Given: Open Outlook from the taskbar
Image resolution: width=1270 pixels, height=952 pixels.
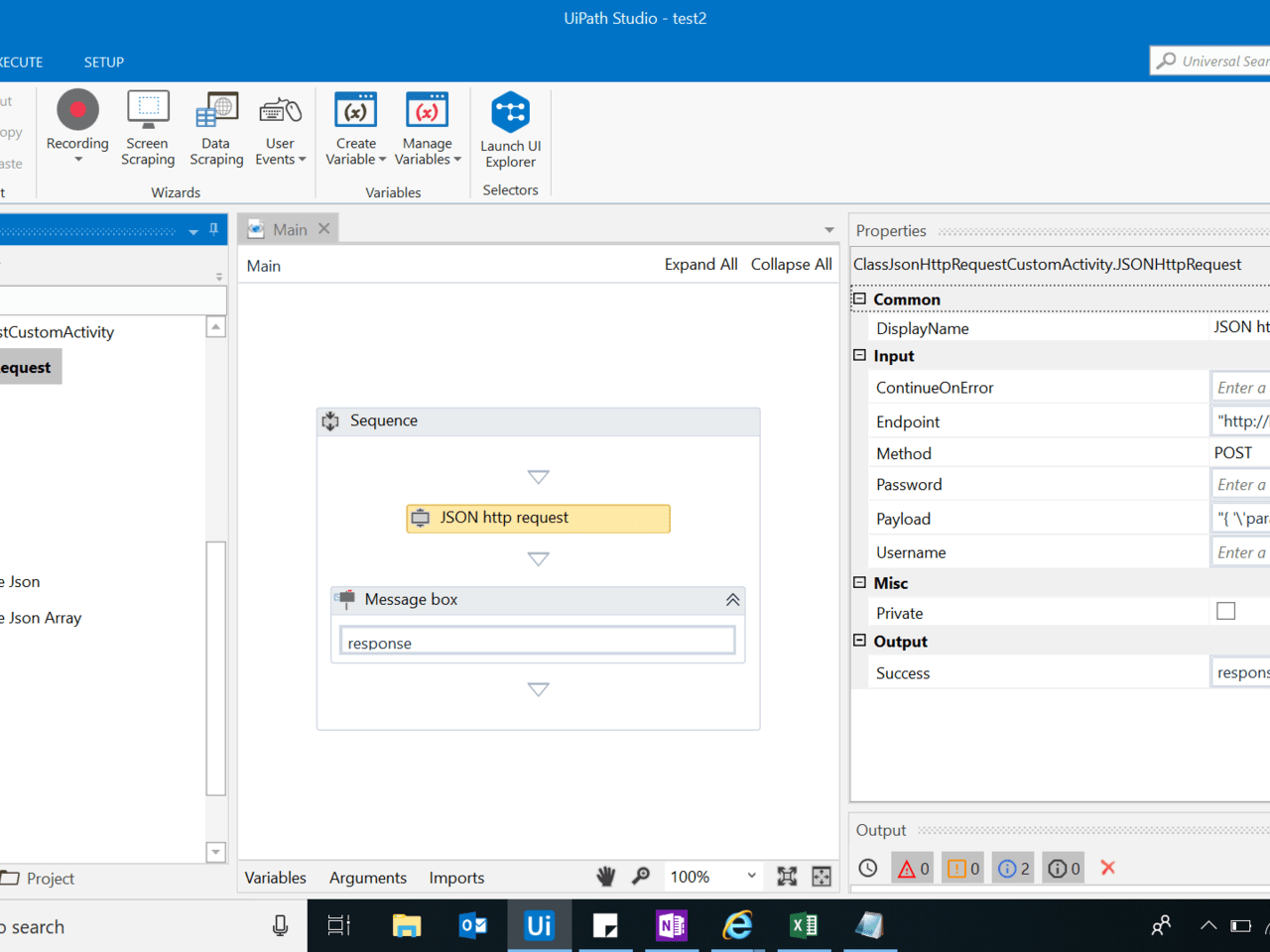Looking at the screenshot, I should tap(473, 926).
